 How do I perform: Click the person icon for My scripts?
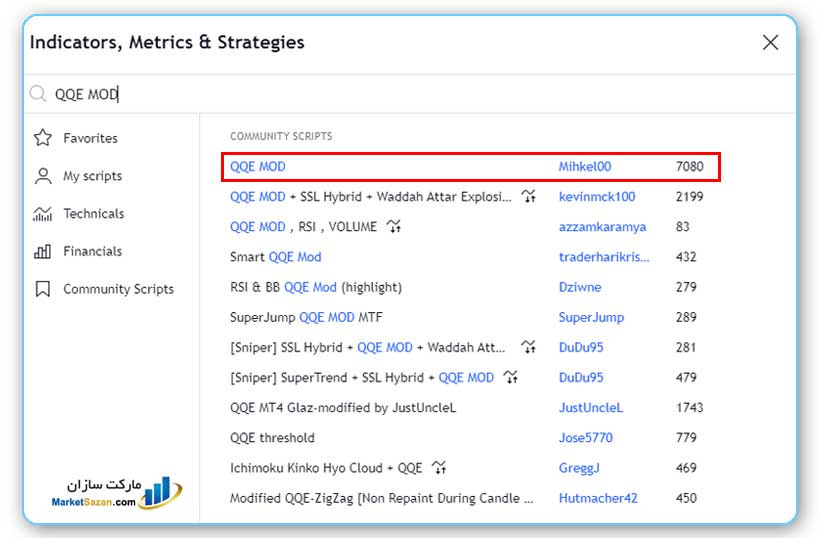pos(42,176)
